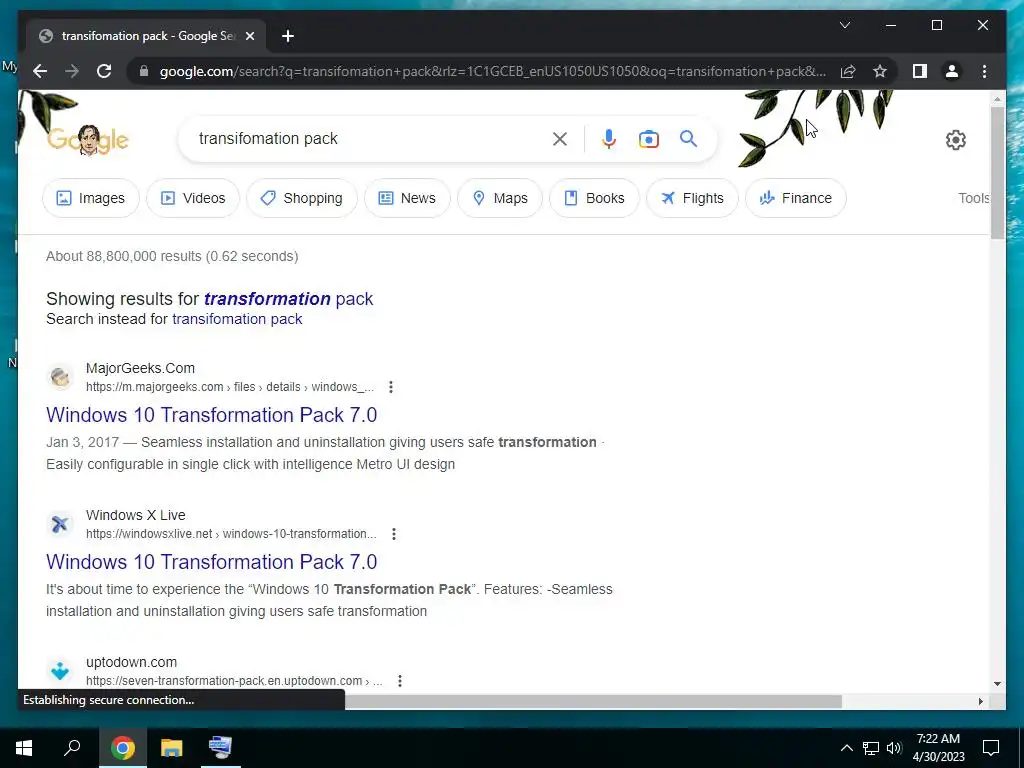Click the Google doodle logo

pos(88,140)
